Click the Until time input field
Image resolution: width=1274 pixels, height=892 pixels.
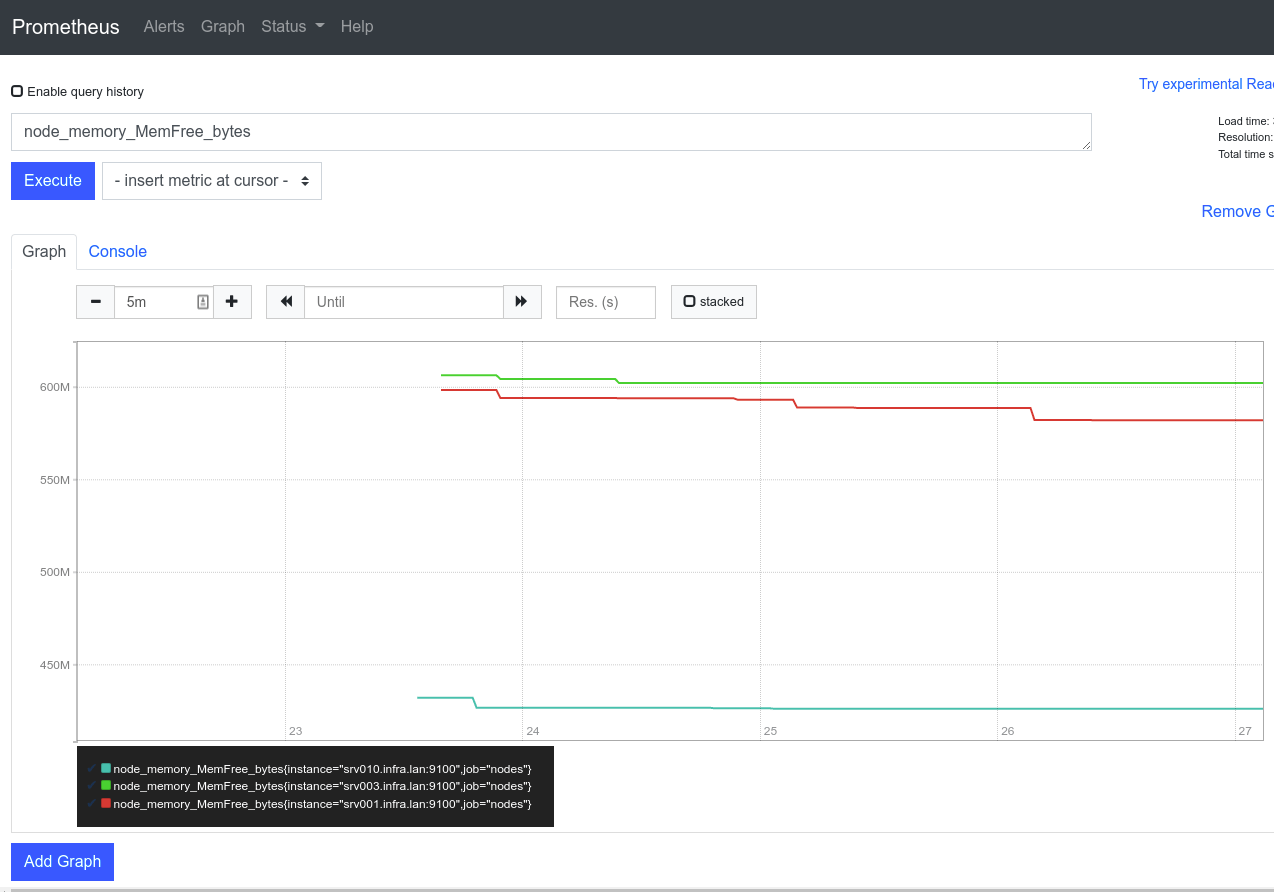404,301
